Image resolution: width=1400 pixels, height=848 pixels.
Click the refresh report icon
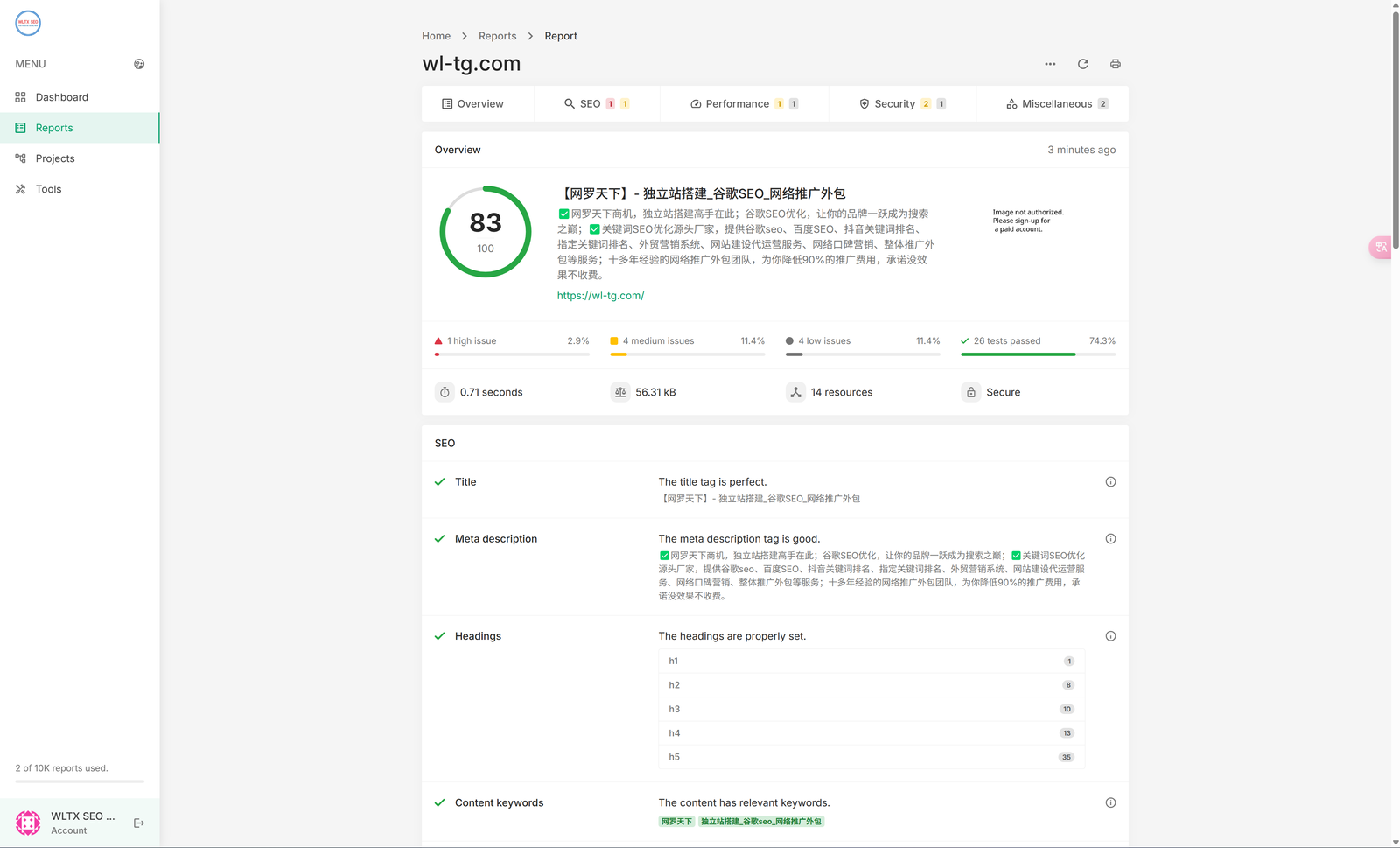[1082, 64]
